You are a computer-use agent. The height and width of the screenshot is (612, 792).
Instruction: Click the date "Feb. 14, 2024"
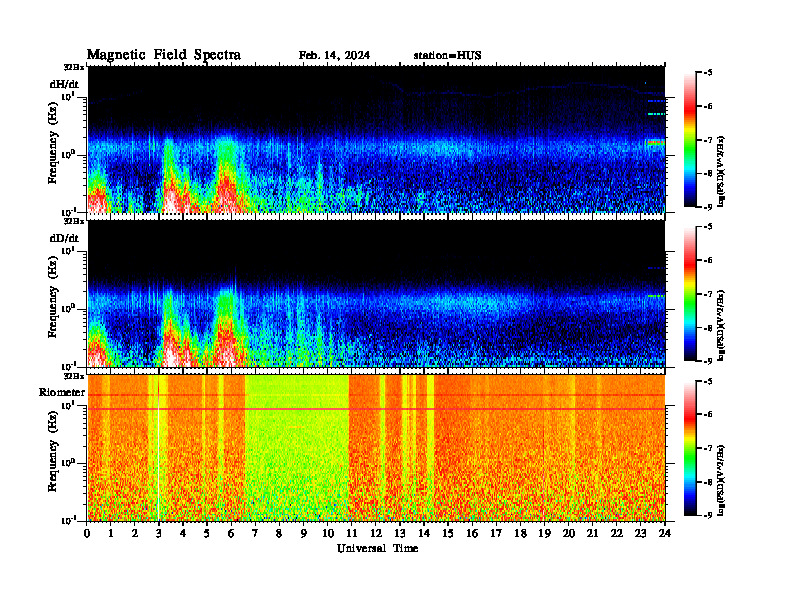[334, 56]
